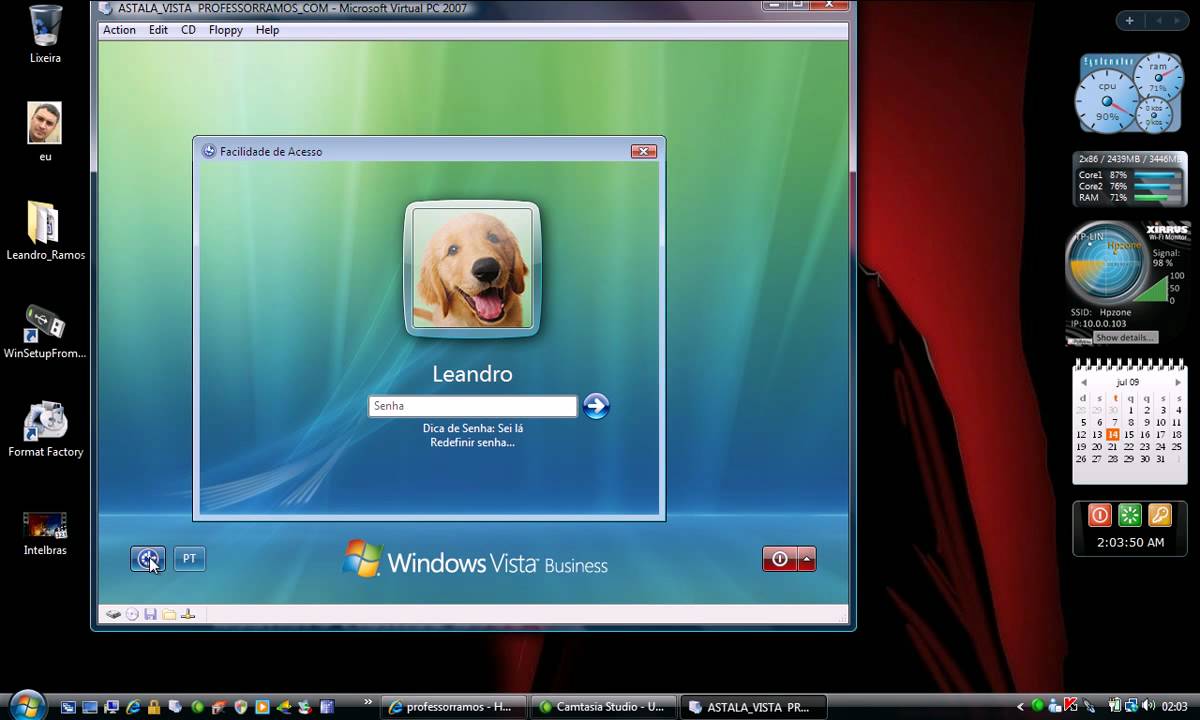1200x720 pixels.
Task: Click the floppy disk status icon
Action: 150,614
